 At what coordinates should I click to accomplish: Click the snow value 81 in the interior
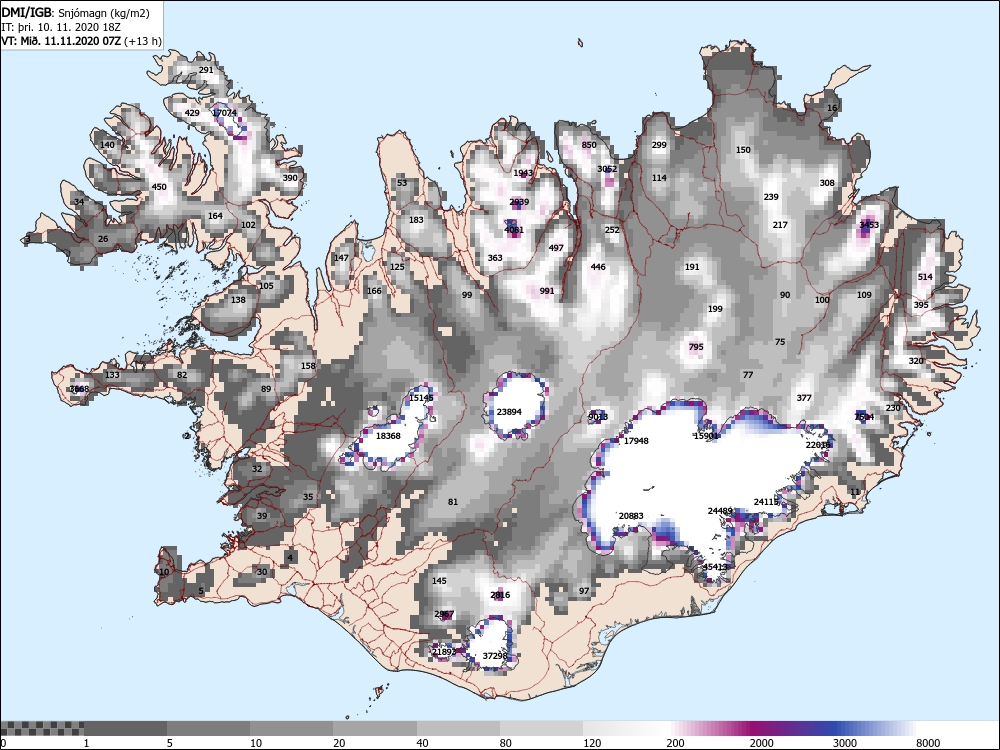click(x=453, y=502)
